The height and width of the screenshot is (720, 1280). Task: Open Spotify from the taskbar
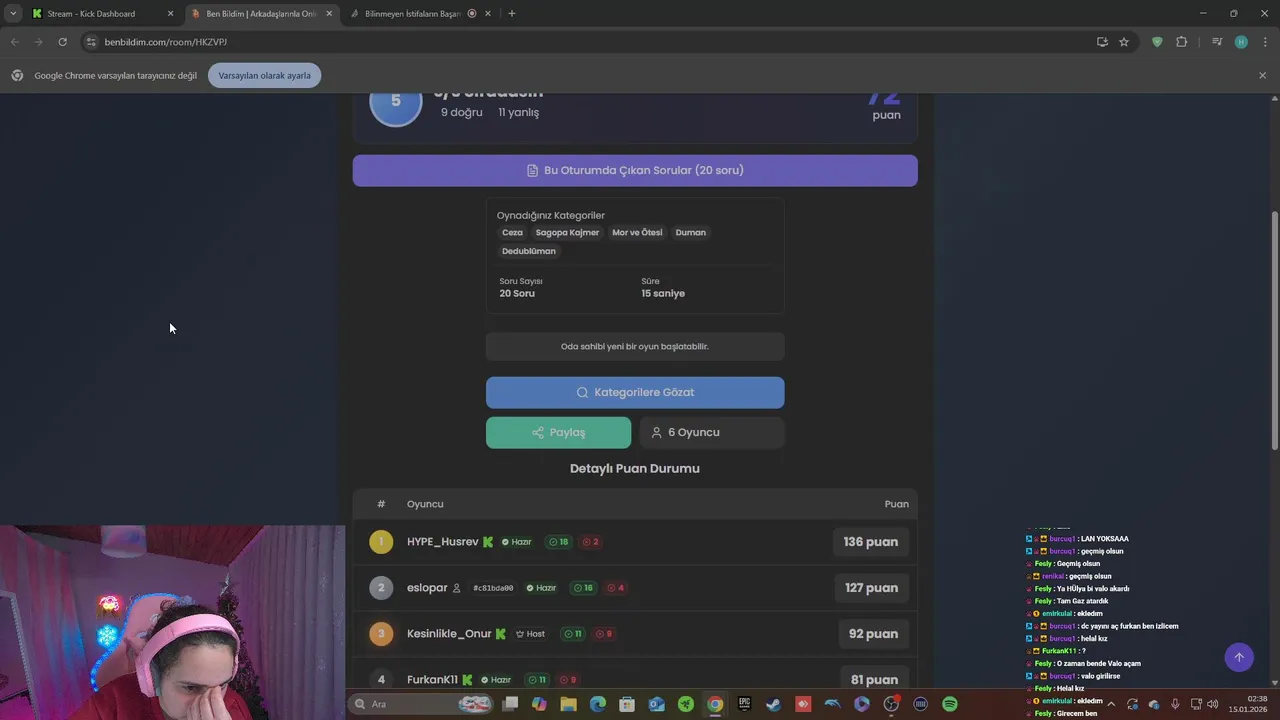tap(950, 704)
